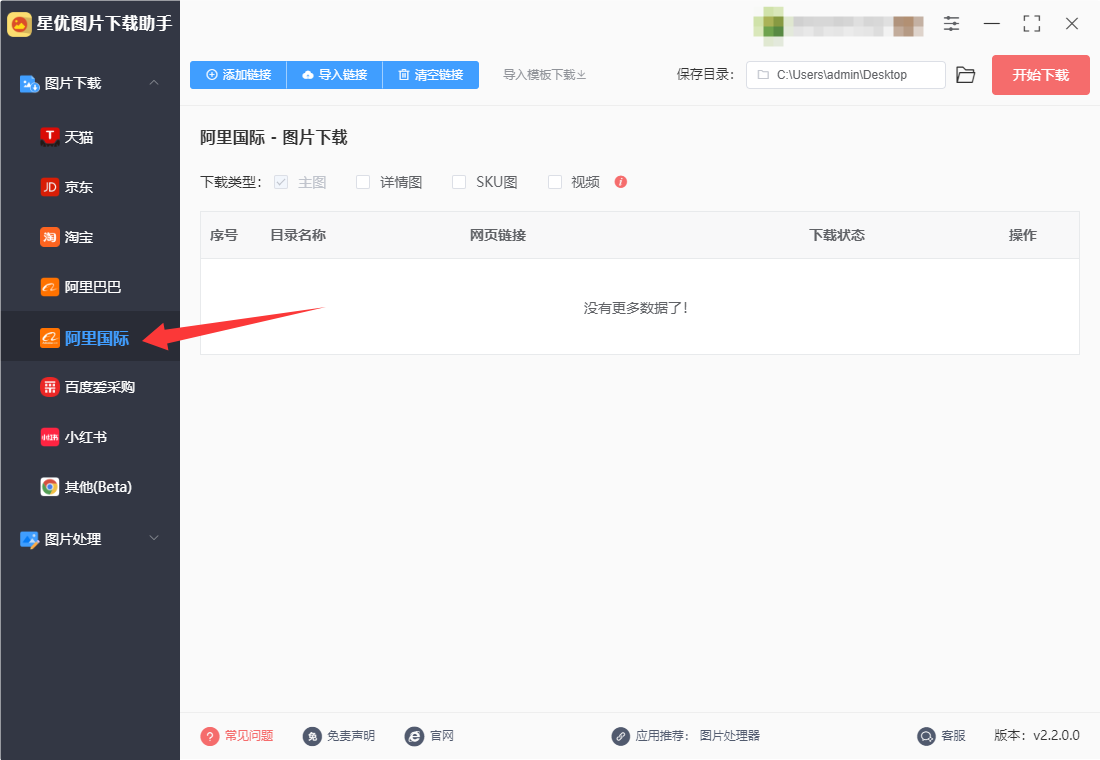The width and height of the screenshot is (1100, 760).
Task: Click the 导入链接 button
Action: tap(335, 75)
